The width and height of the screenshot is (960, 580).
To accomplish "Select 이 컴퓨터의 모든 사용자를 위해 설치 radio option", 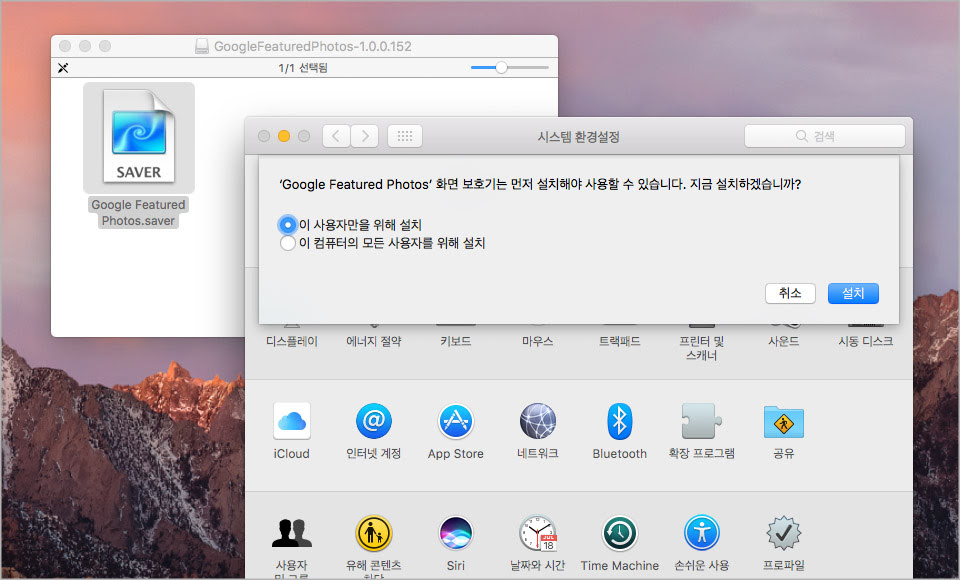I will coord(287,243).
